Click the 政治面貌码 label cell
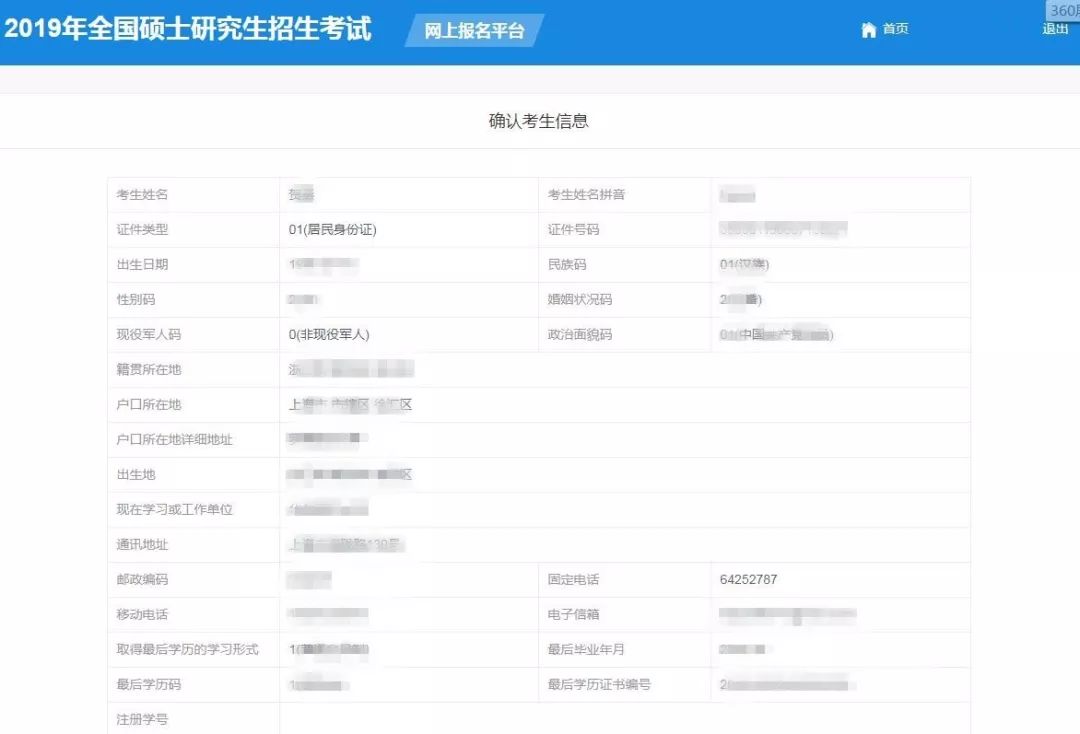The image size is (1080, 734). pyautogui.click(x=579, y=335)
